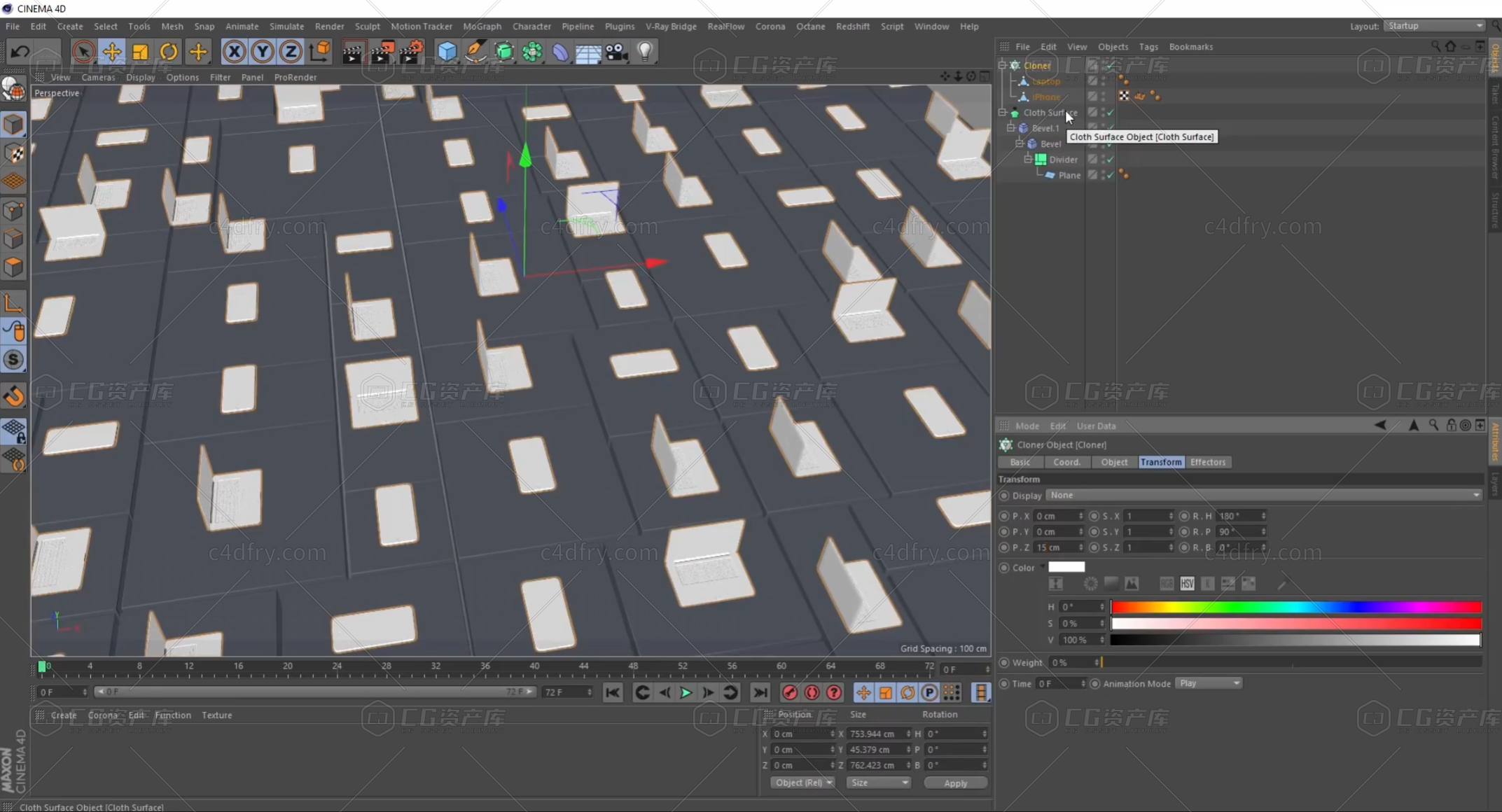1502x812 pixels.
Task: Toggle the coordinate system icon
Action: [320, 51]
